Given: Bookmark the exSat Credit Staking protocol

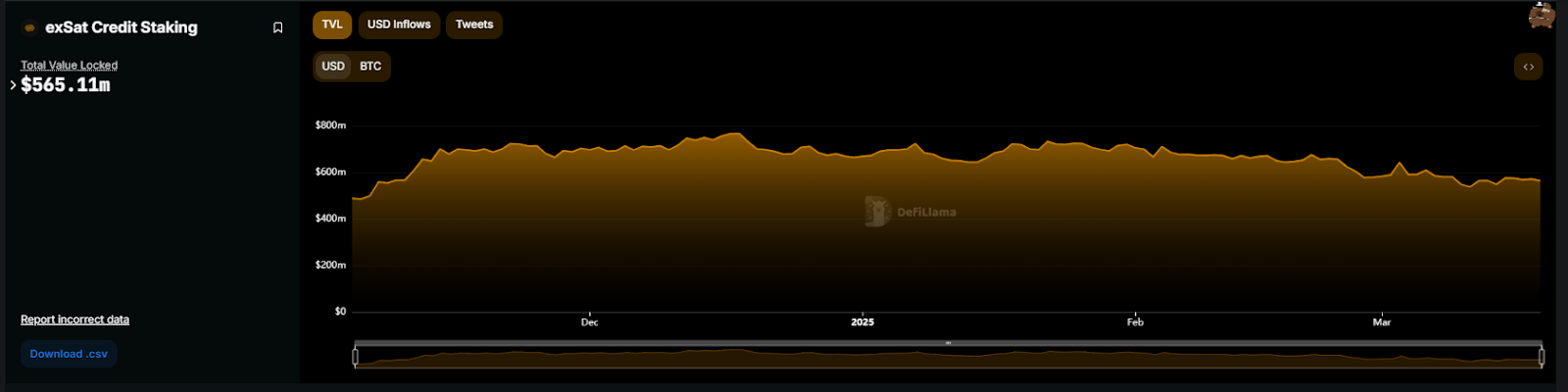Looking at the screenshot, I should pos(278,27).
